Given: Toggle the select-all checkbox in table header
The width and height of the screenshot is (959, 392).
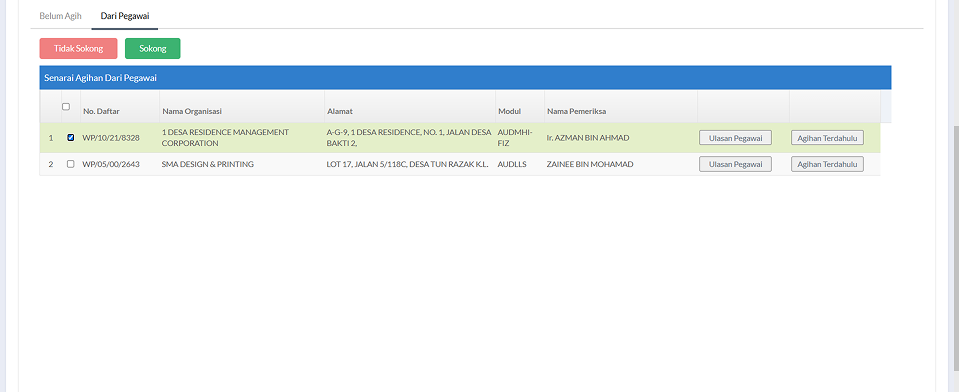Looking at the screenshot, I should pos(66,106).
